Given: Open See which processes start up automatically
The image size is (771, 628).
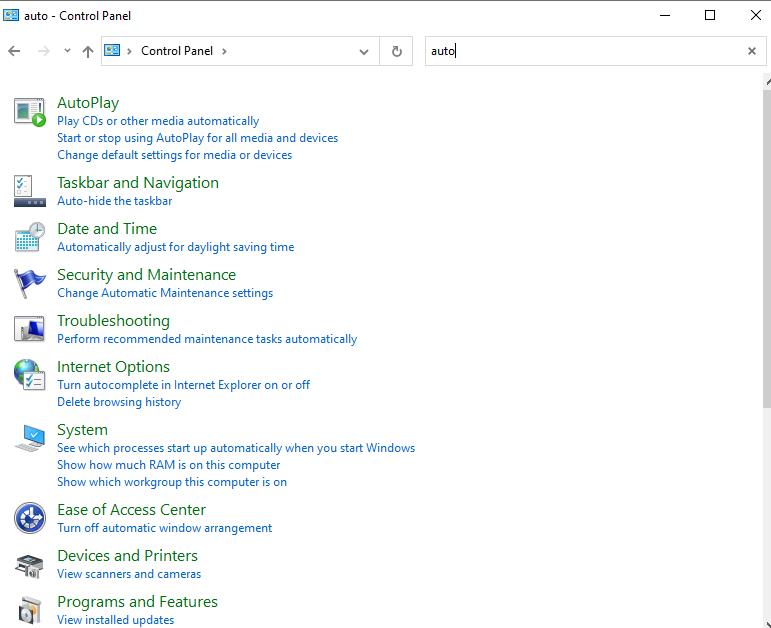Looking at the screenshot, I should (236, 448).
